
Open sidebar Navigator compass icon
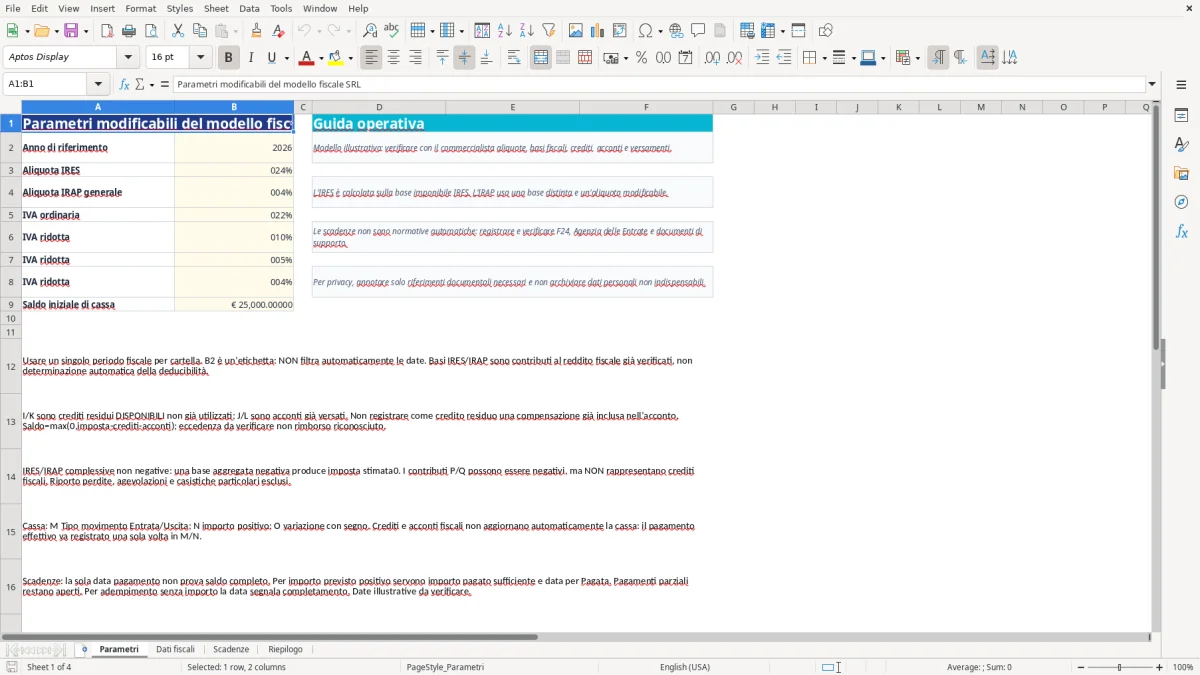tap(1181, 202)
